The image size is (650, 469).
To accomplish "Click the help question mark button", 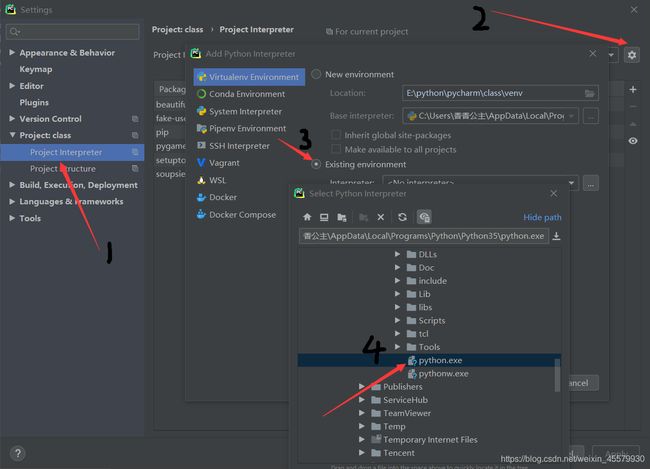I will click(18, 453).
